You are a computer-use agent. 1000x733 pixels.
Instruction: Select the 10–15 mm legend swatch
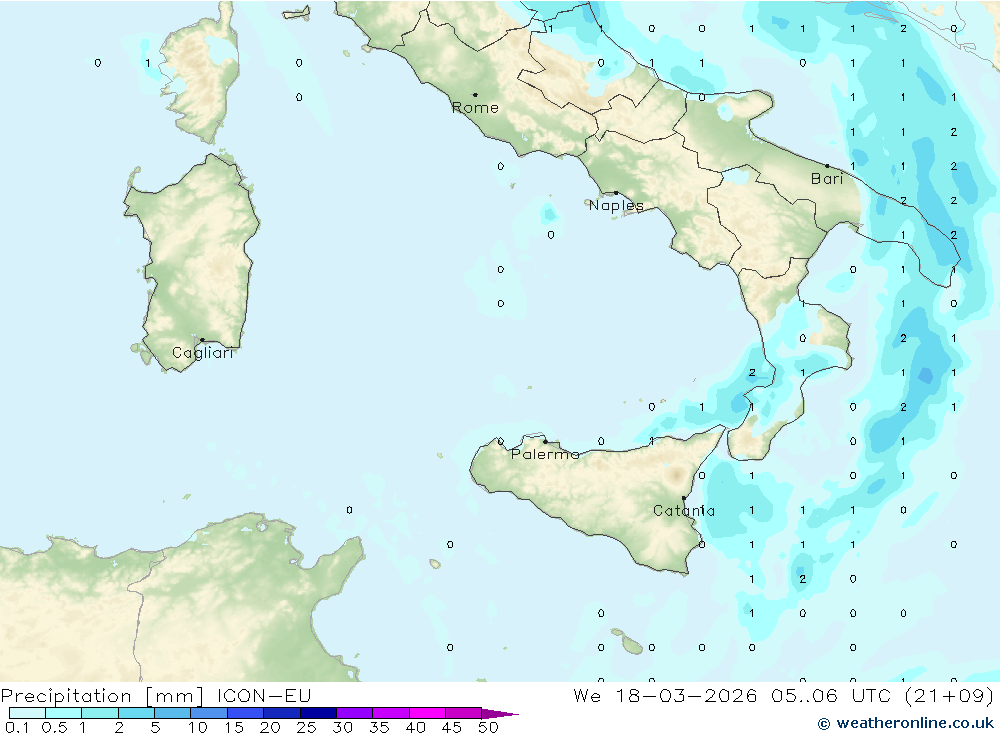209,713
